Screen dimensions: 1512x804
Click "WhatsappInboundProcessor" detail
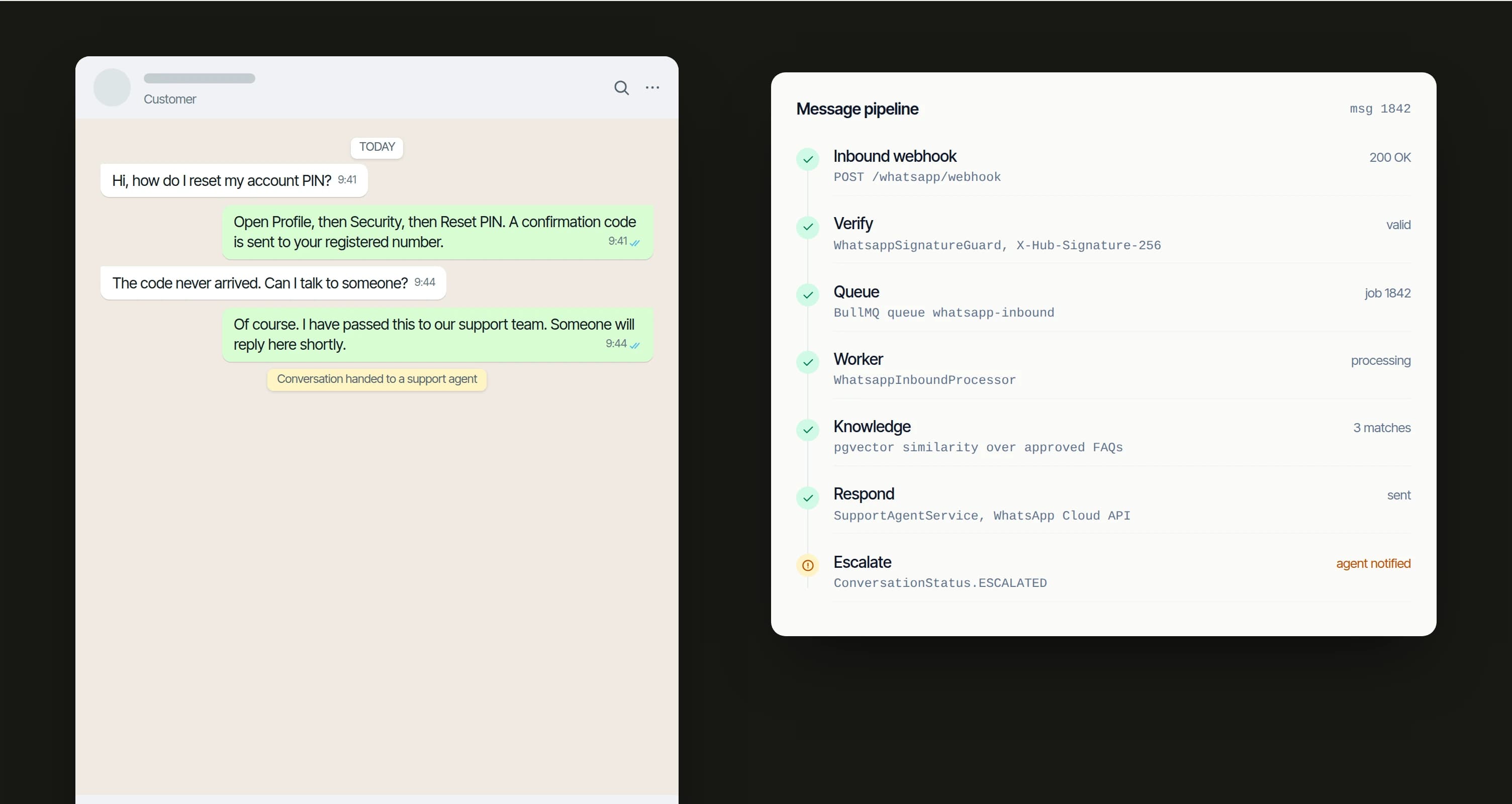(924, 380)
